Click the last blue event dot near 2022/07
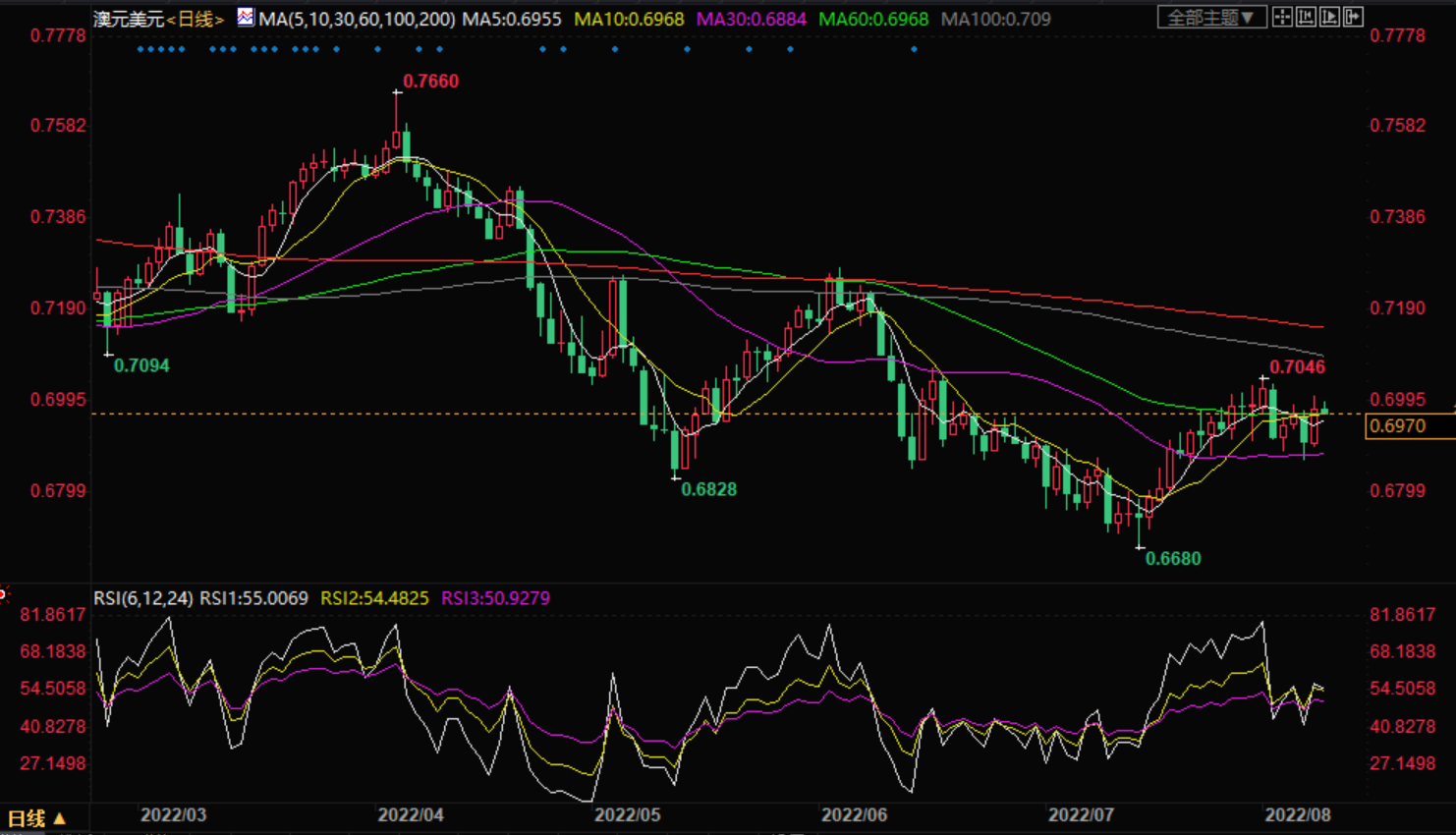This screenshot has width=1456, height=835. pyautogui.click(x=914, y=49)
